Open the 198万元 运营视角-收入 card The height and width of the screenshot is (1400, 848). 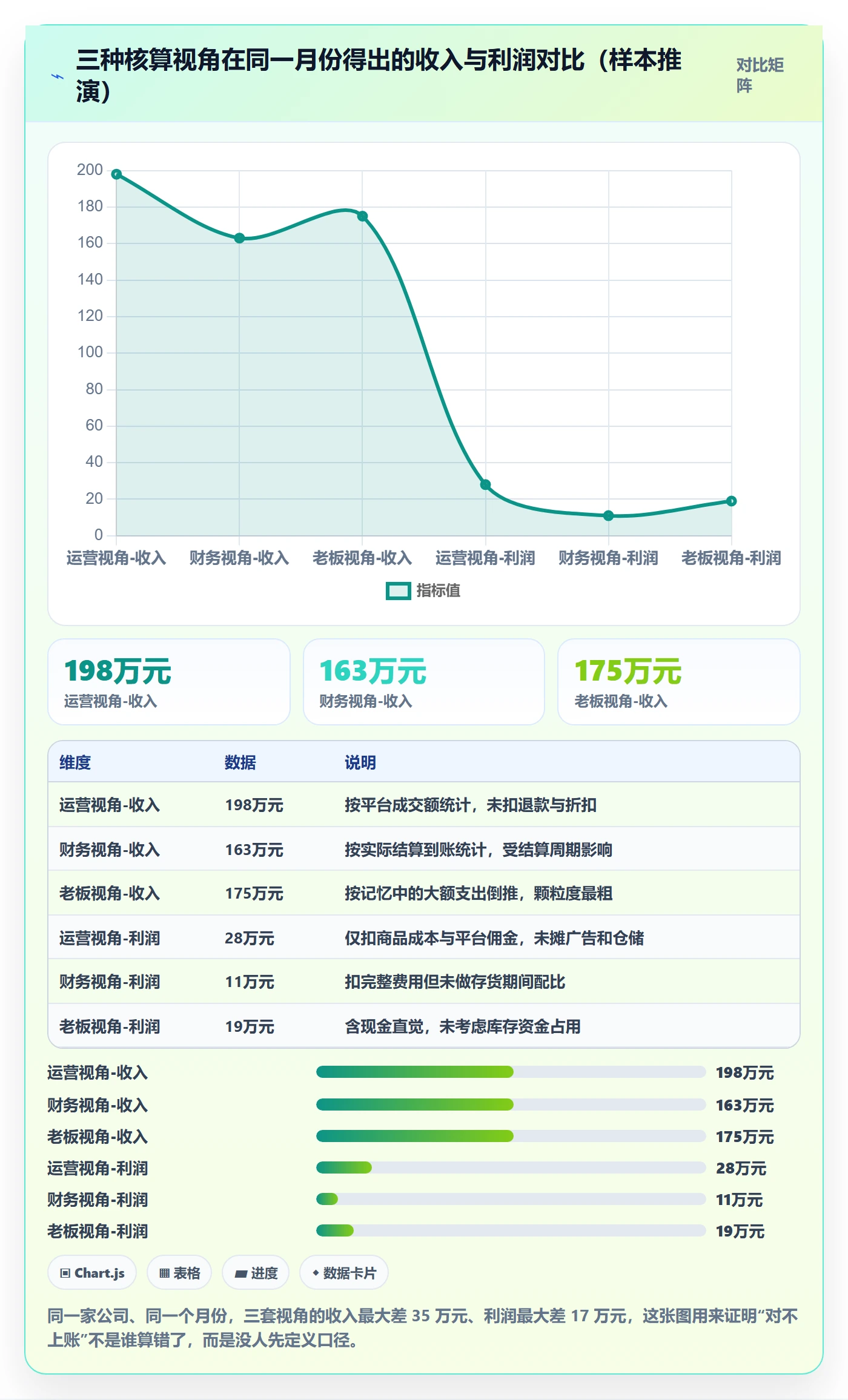[x=169, y=682]
